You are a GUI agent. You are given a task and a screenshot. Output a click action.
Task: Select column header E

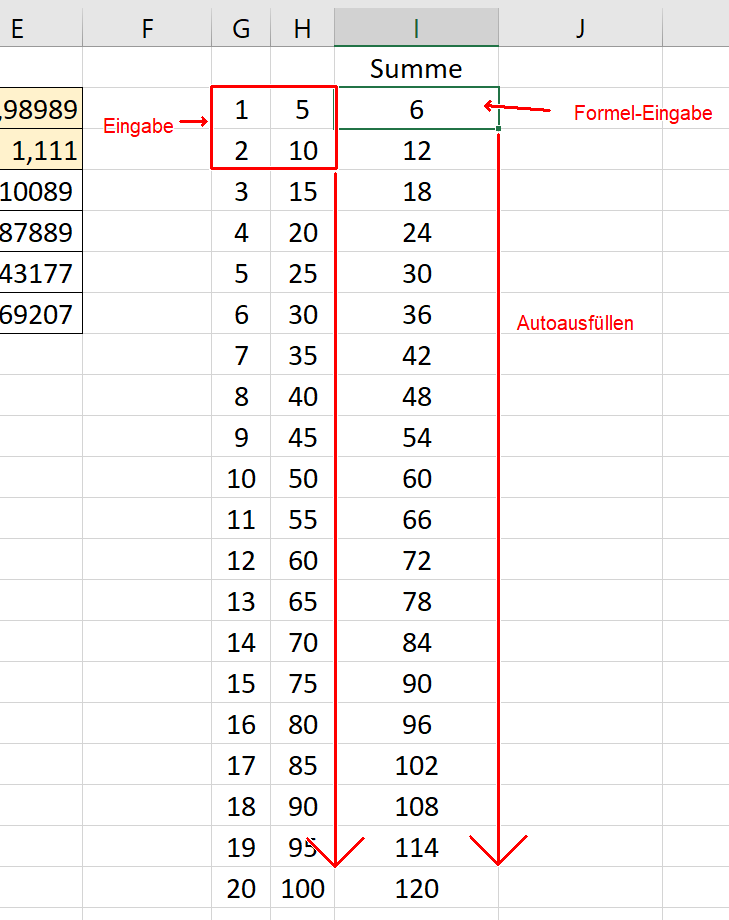click(x=41, y=28)
